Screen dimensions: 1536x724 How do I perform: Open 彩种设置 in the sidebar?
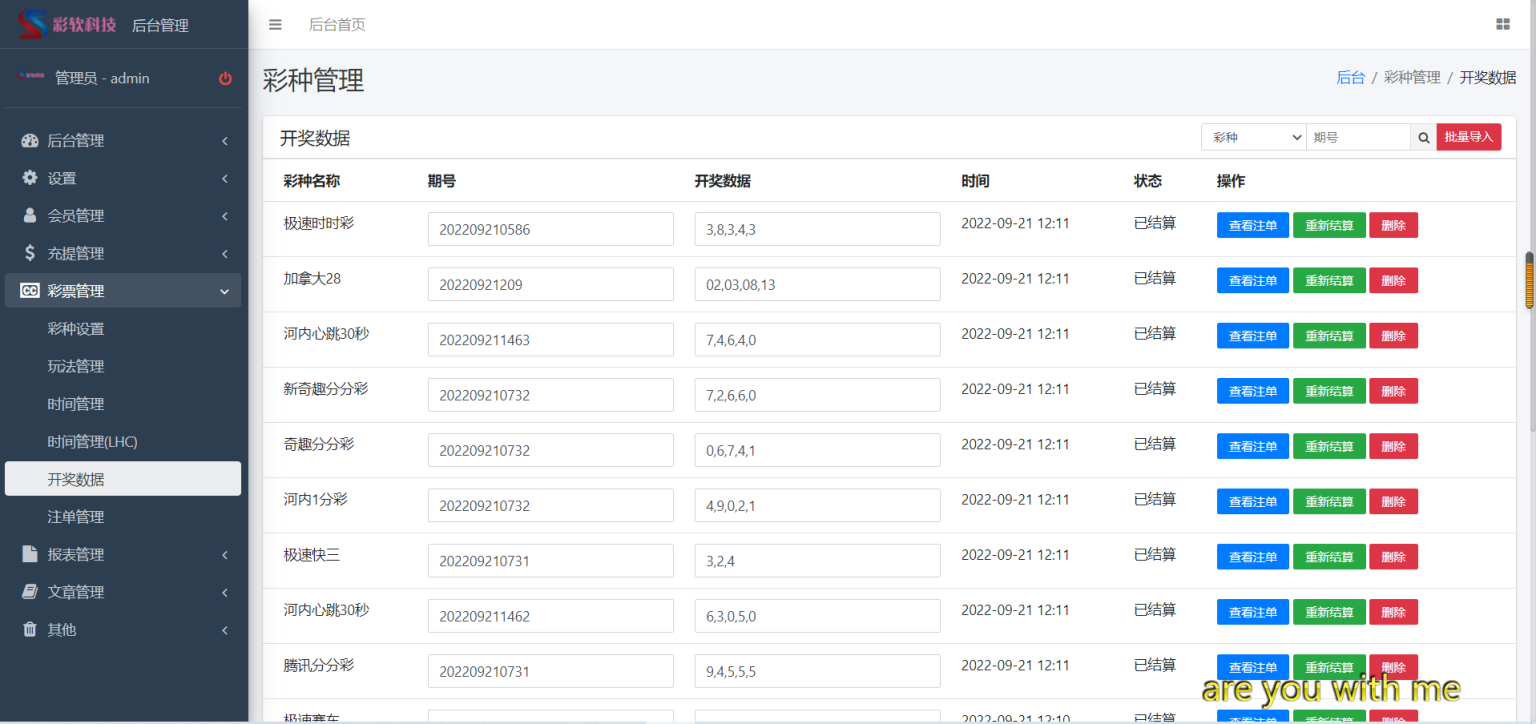click(76, 329)
